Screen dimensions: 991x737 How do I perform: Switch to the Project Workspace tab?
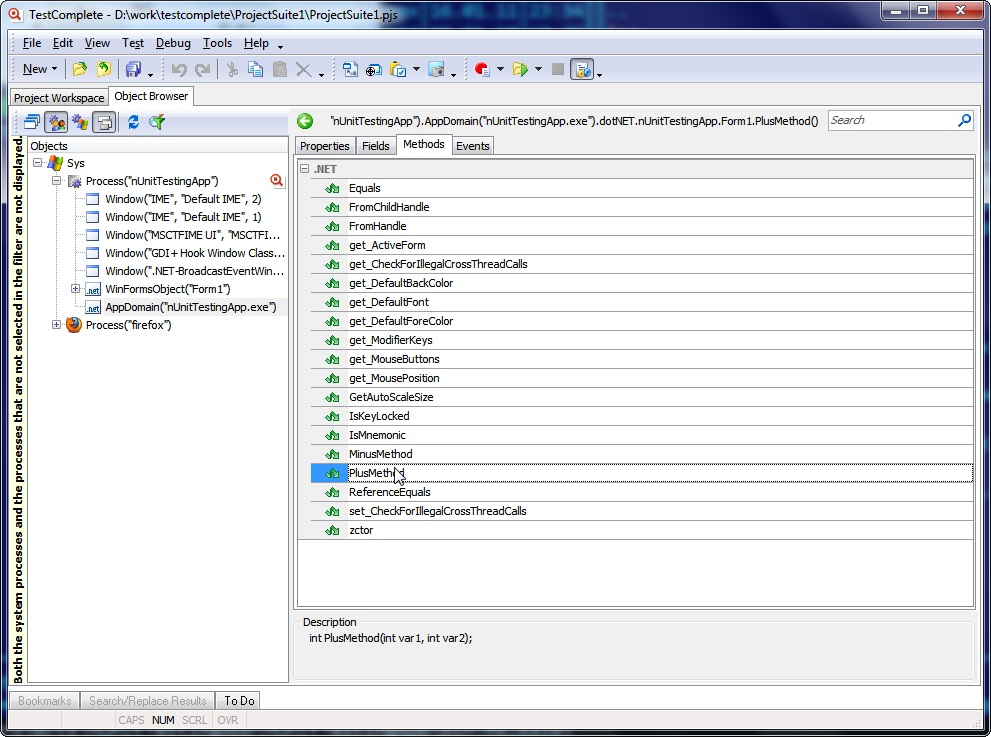pos(59,98)
